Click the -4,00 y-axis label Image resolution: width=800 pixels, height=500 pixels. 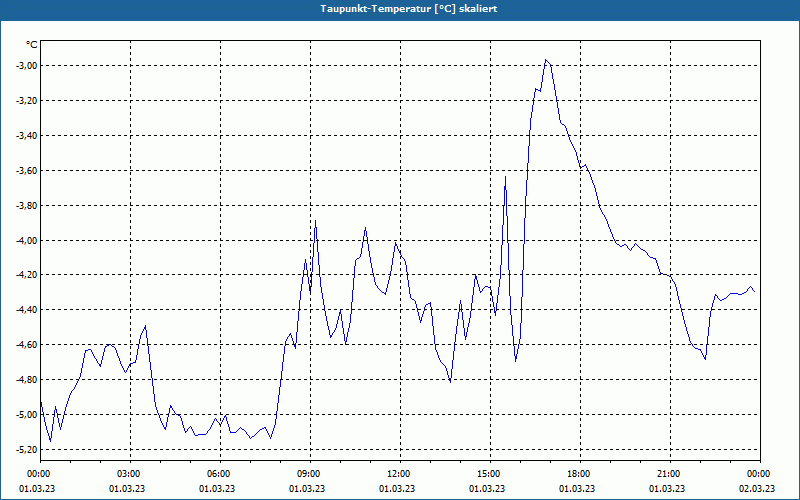coord(28,240)
